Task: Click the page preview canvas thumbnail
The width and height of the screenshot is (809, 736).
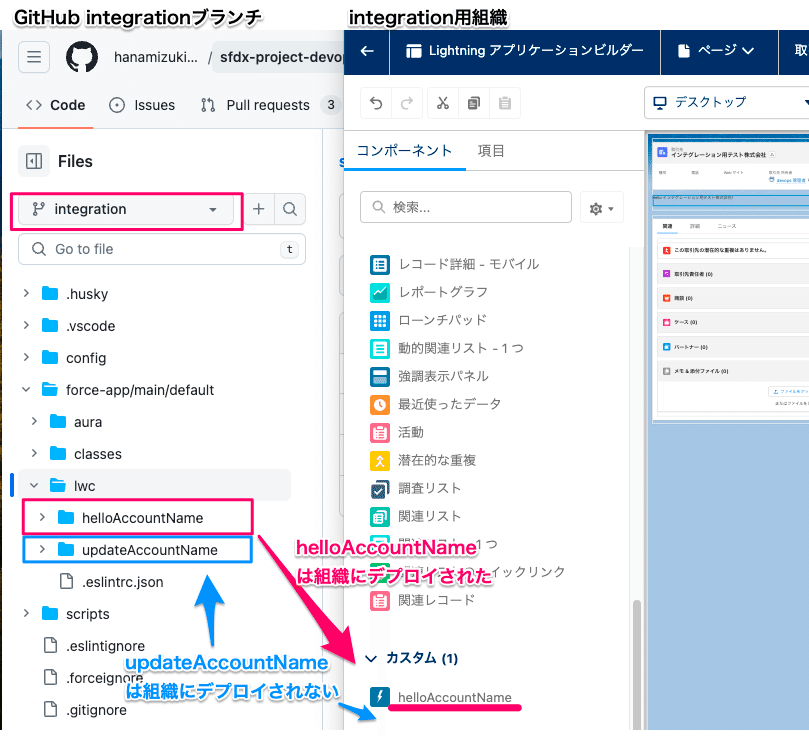Action: pos(730,280)
